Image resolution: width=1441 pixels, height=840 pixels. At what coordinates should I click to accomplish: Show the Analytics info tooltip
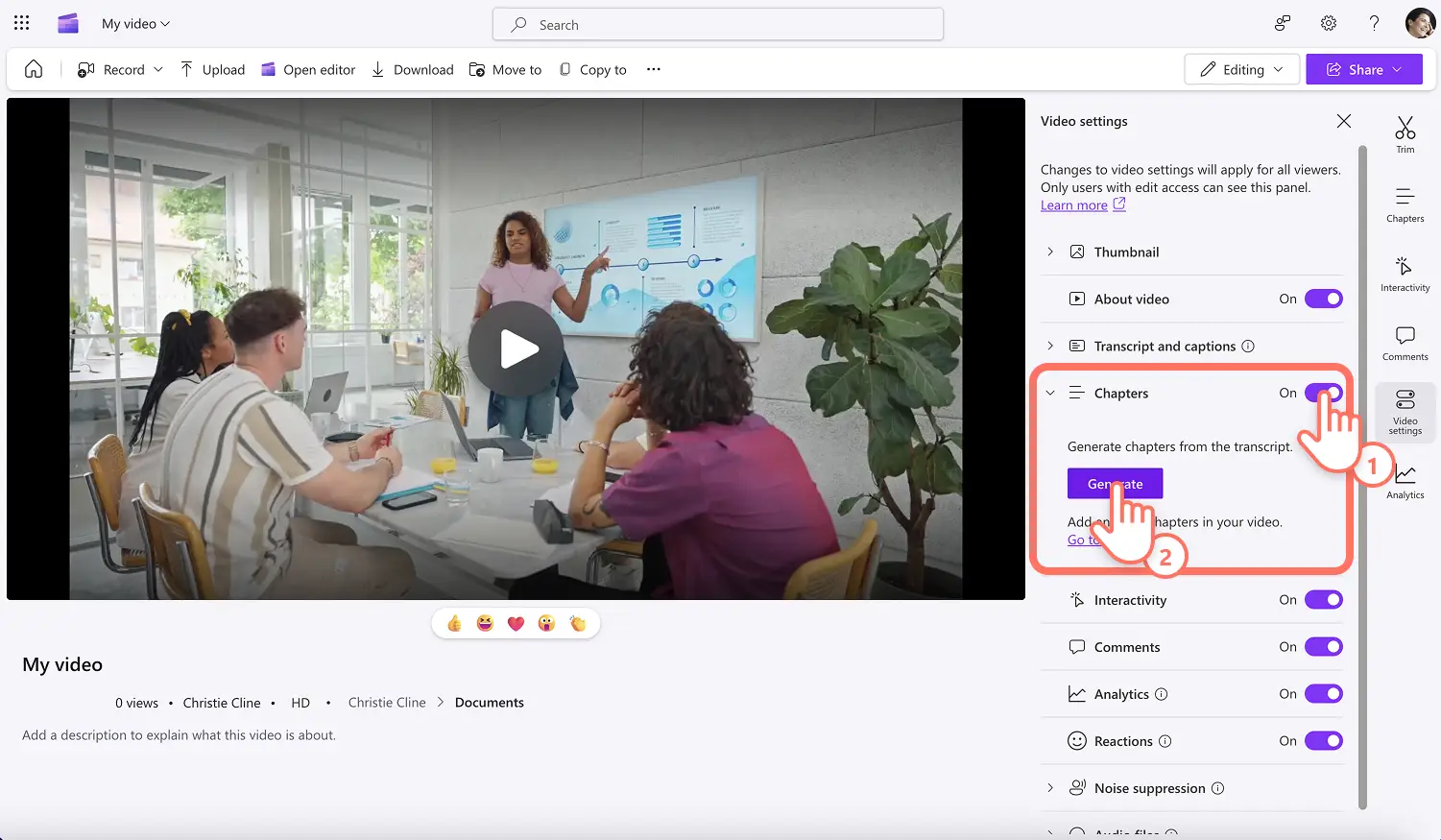(x=1161, y=694)
